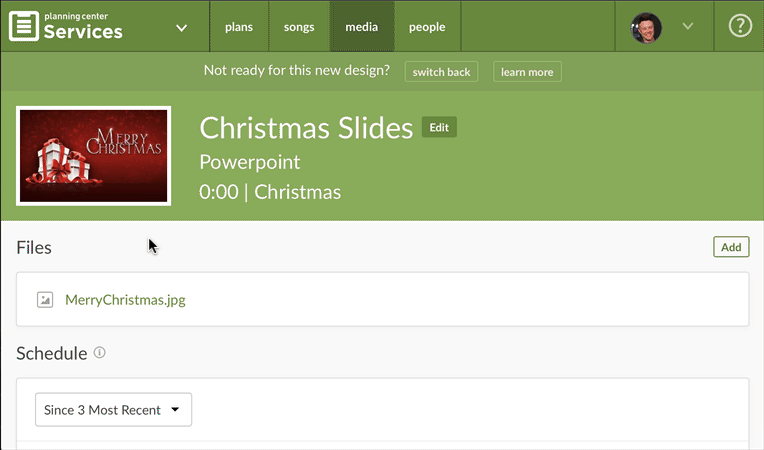Viewport: 764px width, 450px height.
Task: Click the Christmas Slides title heading
Action: click(x=306, y=128)
